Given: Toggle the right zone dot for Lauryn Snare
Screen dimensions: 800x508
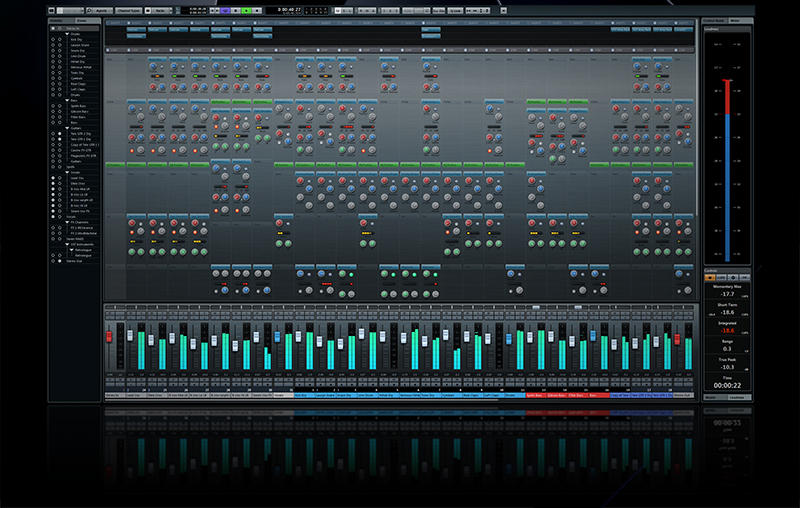Looking at the screenshot, I should [x=60, y=45].
